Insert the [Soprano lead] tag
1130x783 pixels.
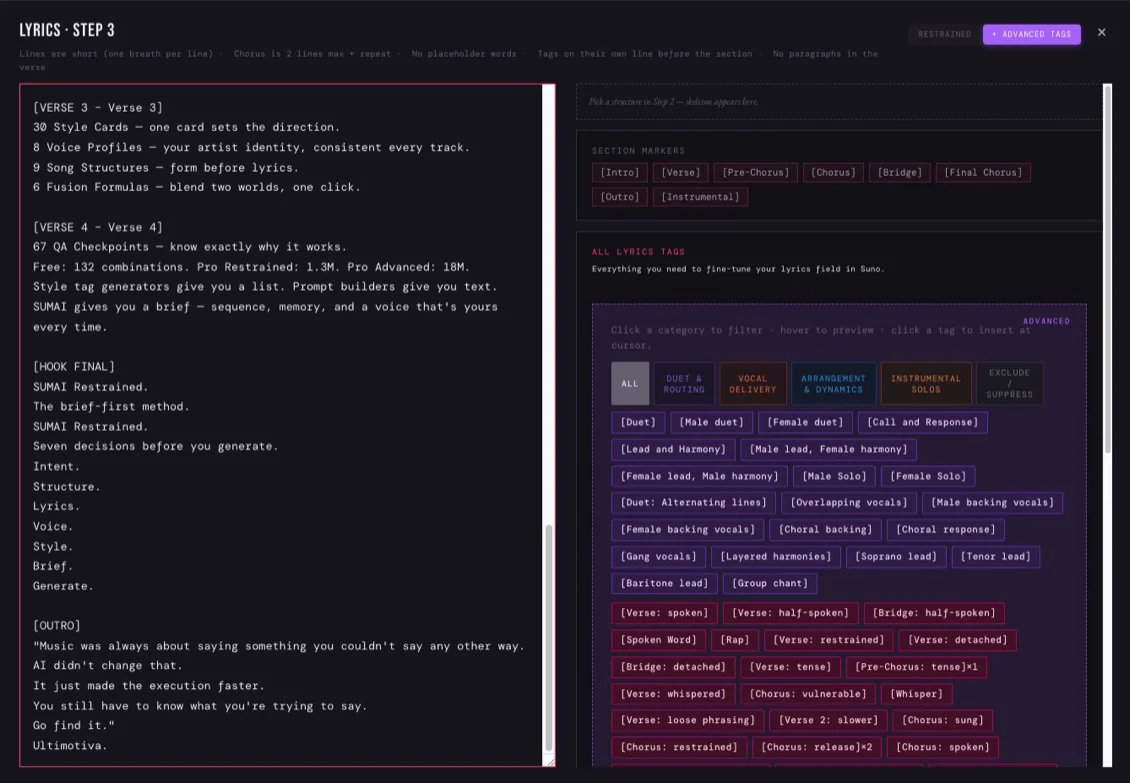pyautogui.click(x=896, y=557)
